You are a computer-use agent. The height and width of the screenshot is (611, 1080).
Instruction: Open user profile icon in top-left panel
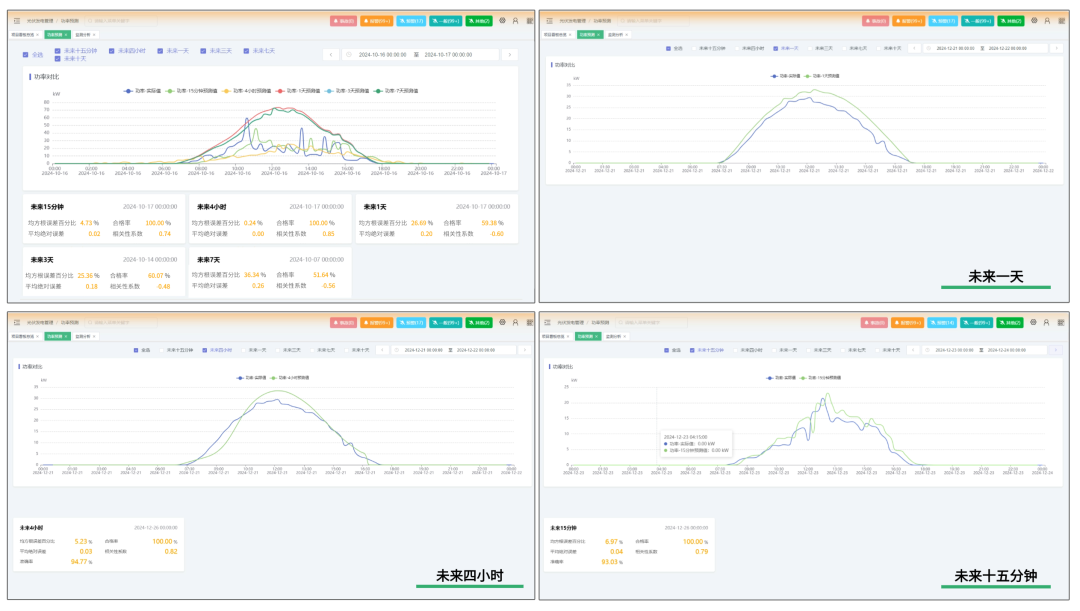click(515, 21)
